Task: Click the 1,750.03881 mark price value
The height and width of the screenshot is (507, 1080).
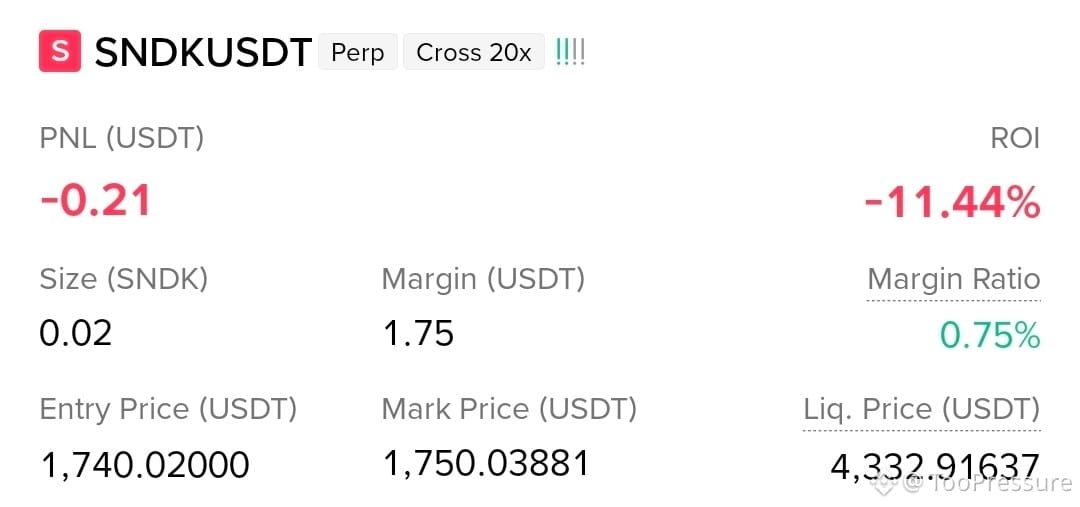Action: click(486, 463)
